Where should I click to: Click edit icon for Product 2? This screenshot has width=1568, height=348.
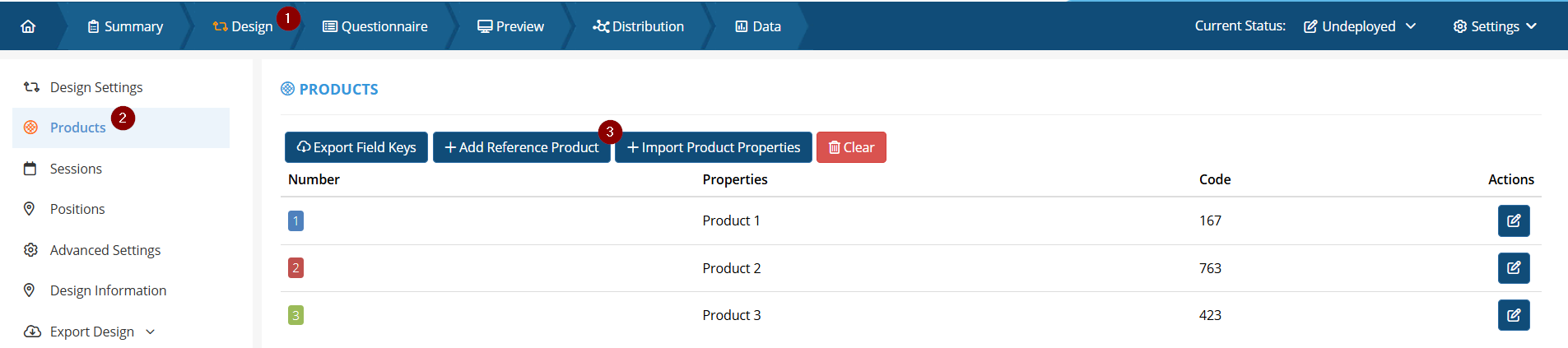[1513, 267]
